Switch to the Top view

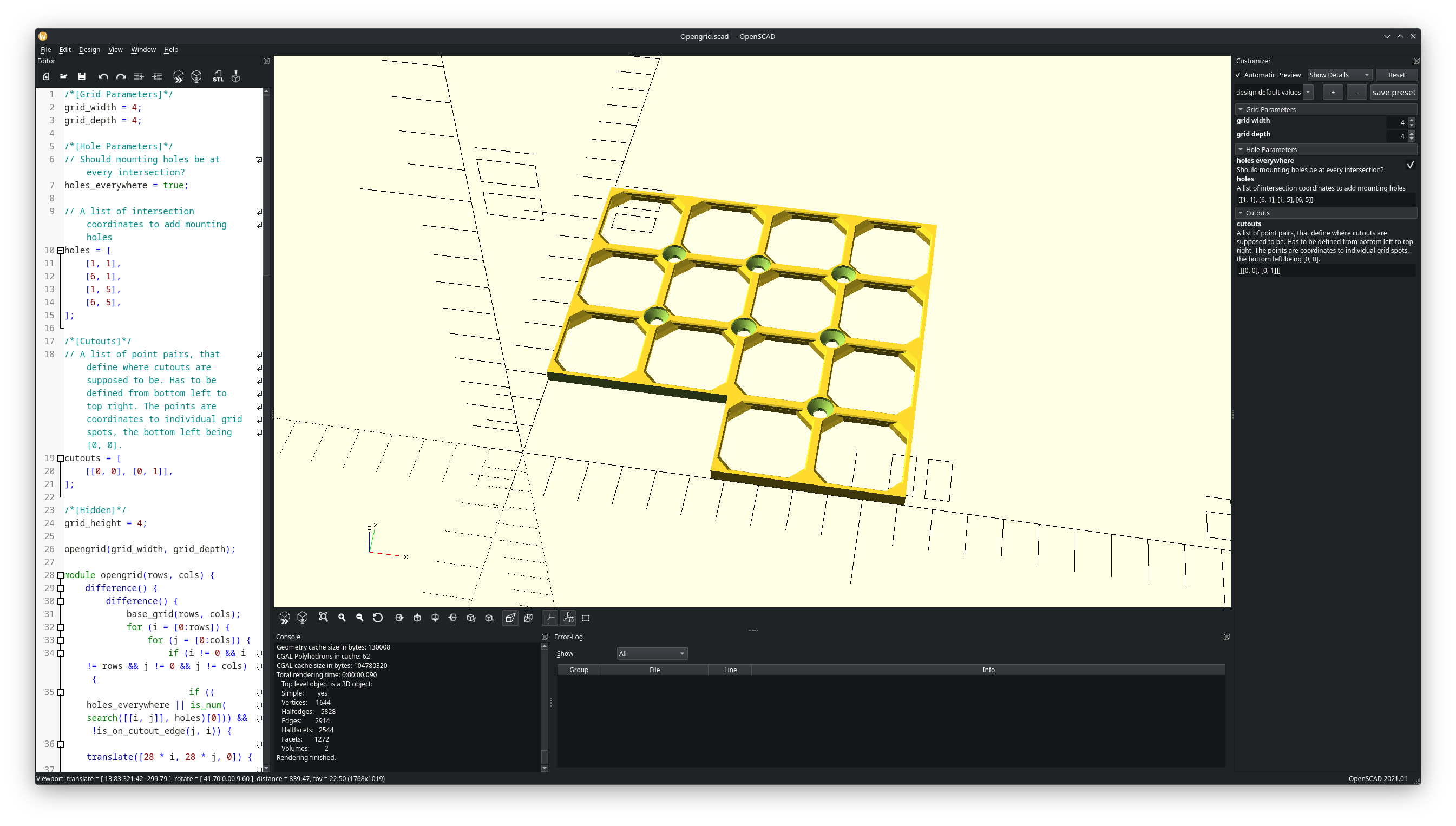pyautogui.click(x=417, y=618)
